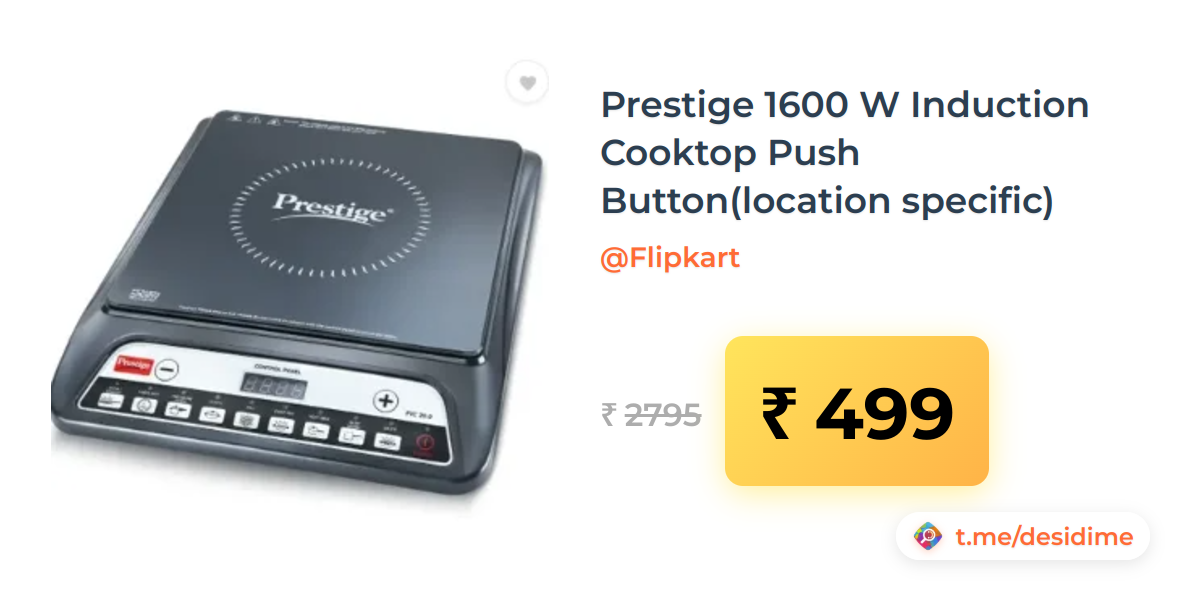The height and width of the screenshot is (600, 1200).
Task: Click the minus button on the cooktop
Action: (167, 367)
